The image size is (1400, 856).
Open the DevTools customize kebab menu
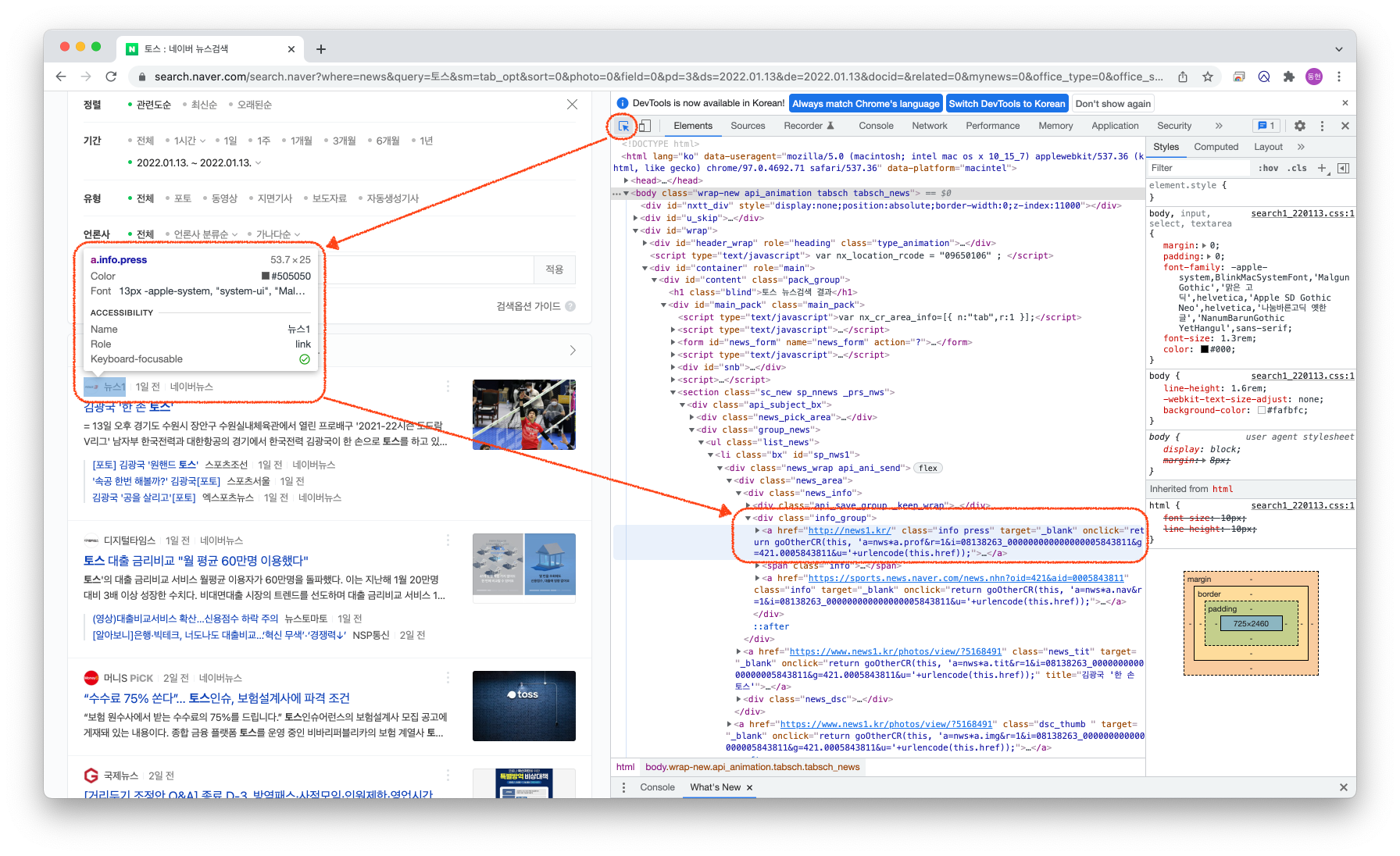(1322, 126)
